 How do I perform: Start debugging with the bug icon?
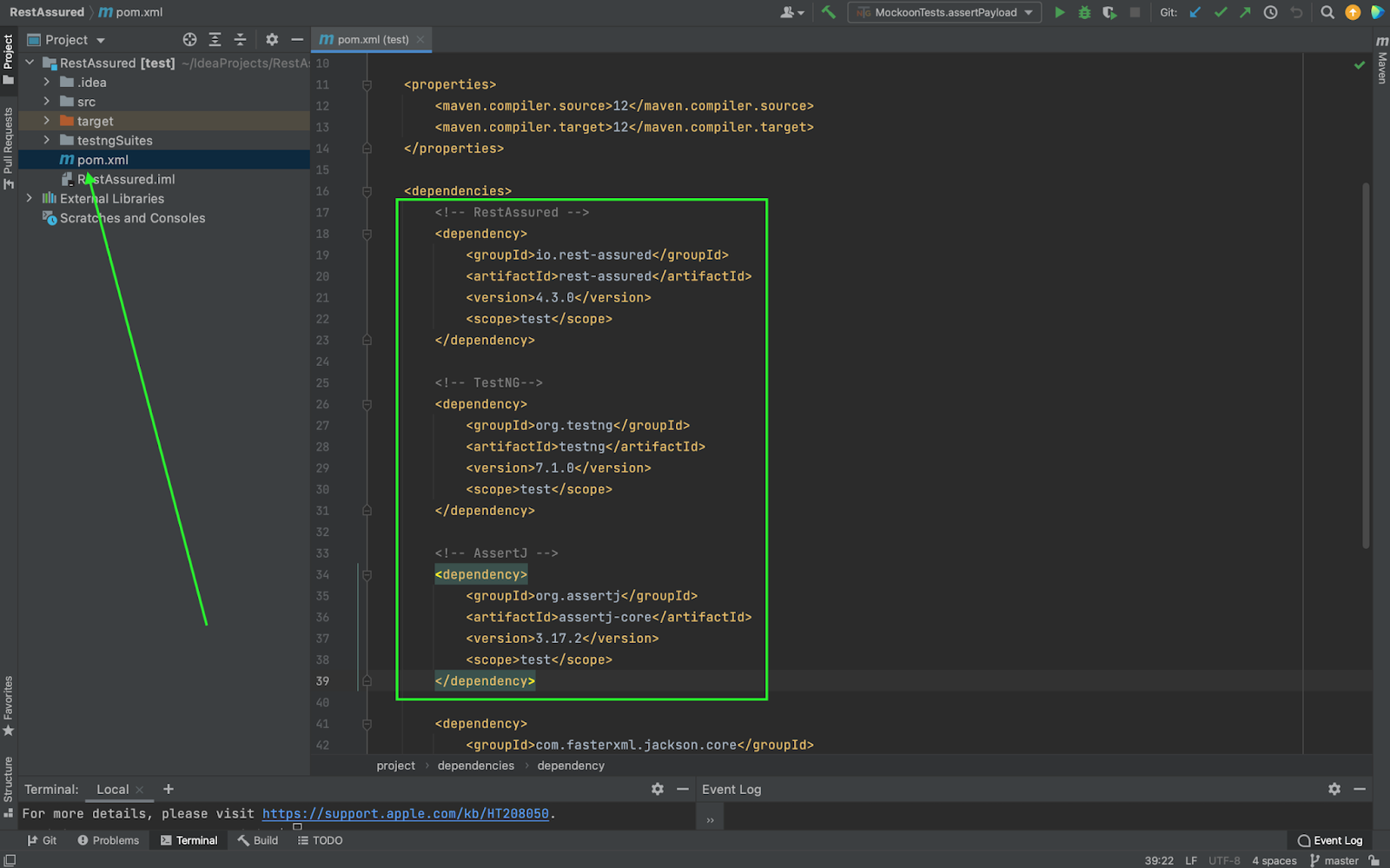[x=1084, y=12]
